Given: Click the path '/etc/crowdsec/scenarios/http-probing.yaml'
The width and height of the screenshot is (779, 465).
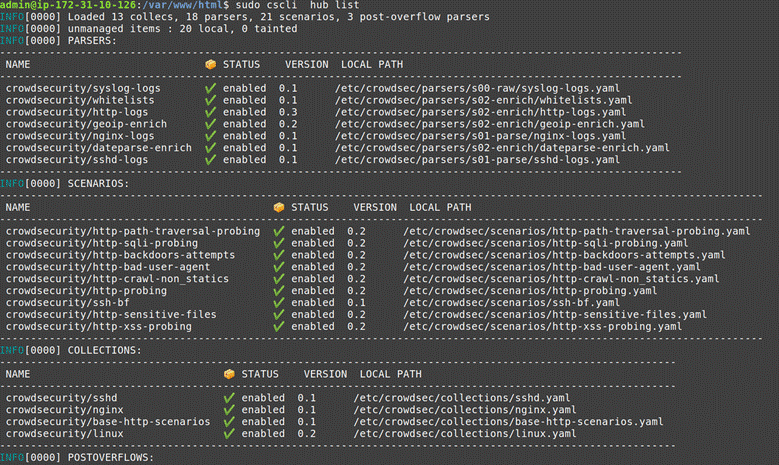Looking at the screenshot, I should coord(530,291).
